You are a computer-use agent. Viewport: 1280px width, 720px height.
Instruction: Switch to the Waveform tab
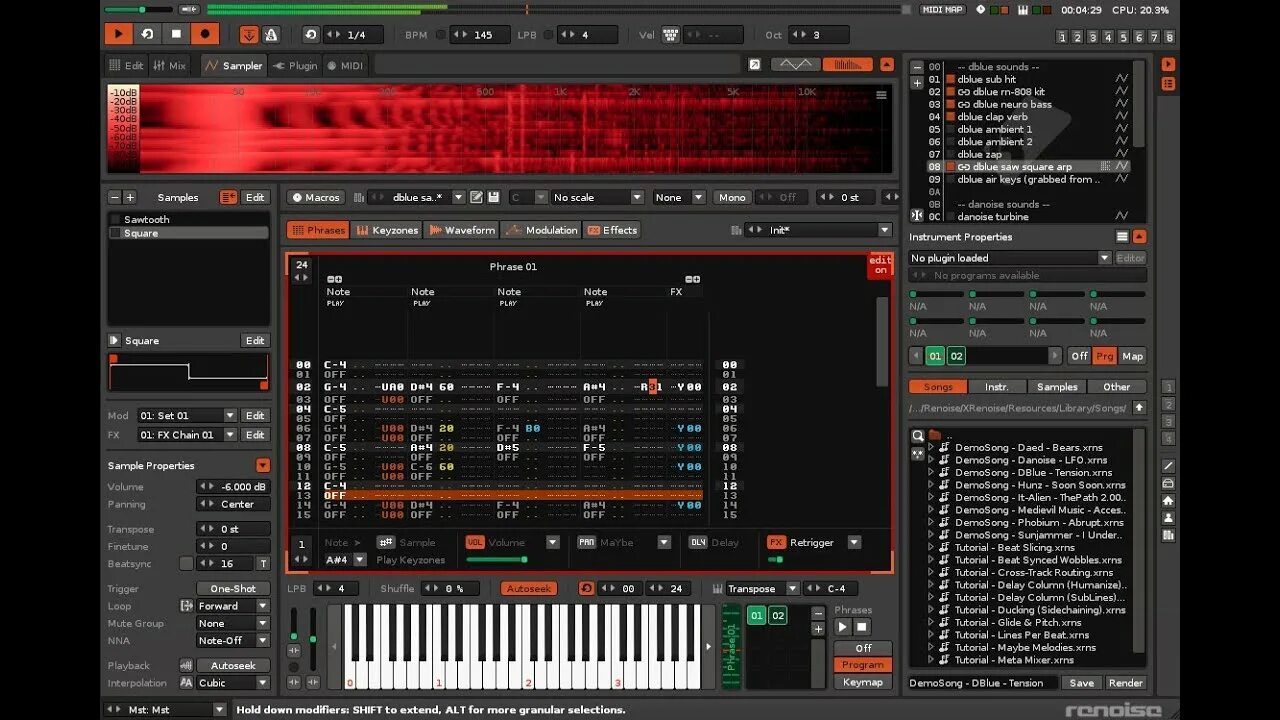(x=461, y=229)
